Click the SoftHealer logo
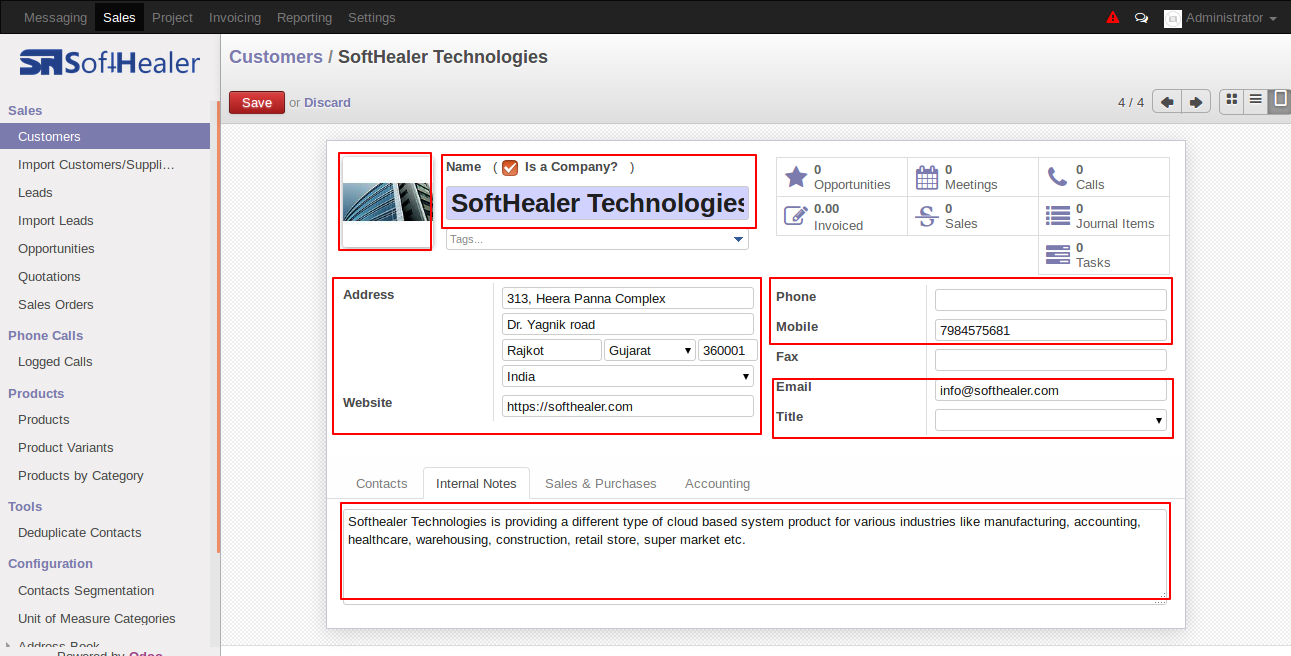This screenshot has width=1291, height=656. coord(109,63)
